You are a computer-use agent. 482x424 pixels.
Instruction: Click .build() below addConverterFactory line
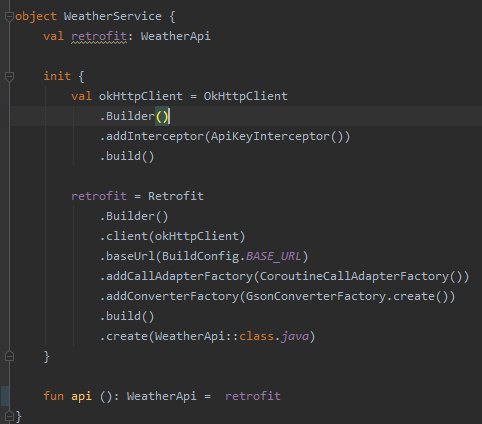pyautogui.click(x=127, y=316)
